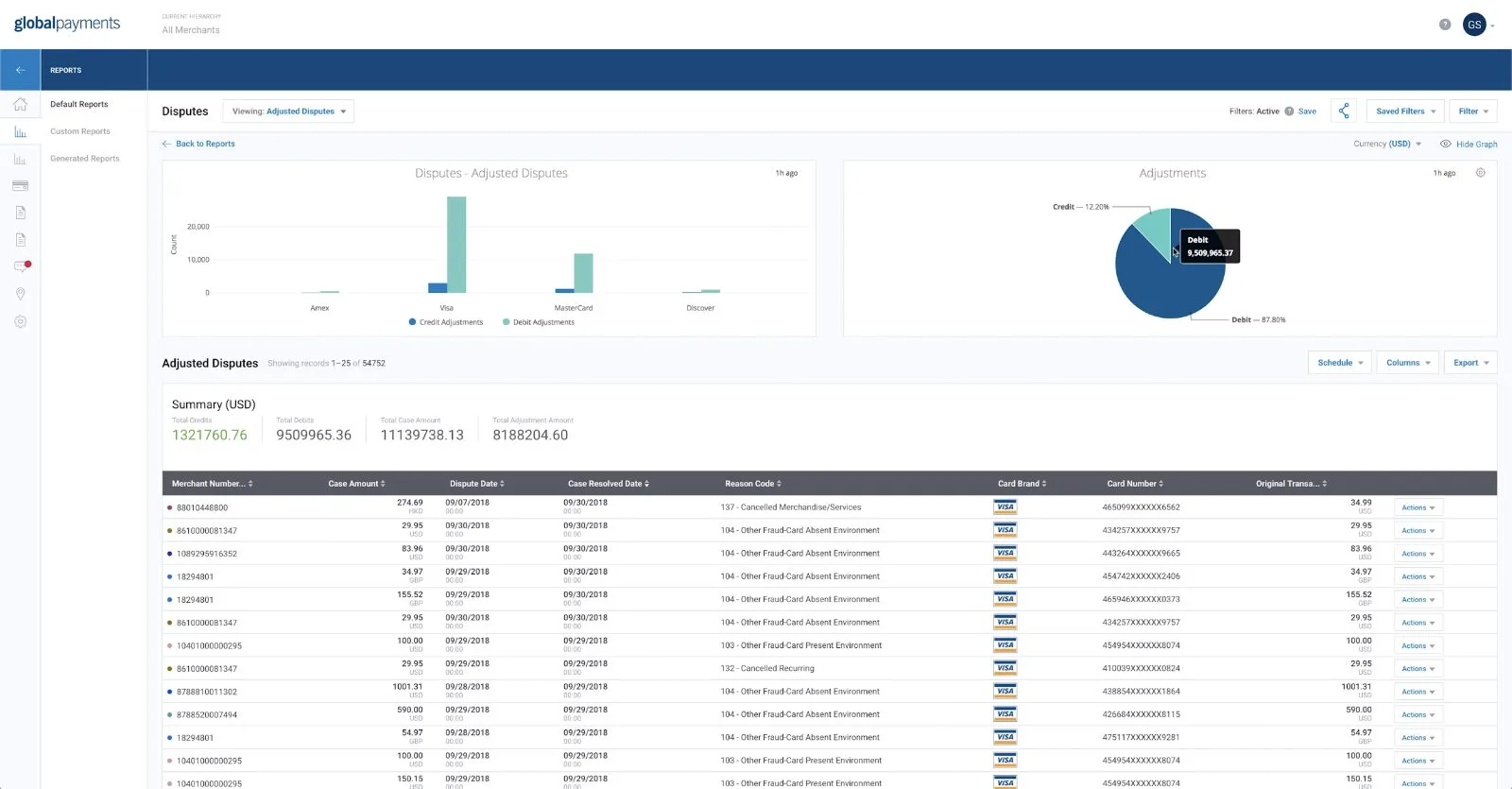Select the highlighted blue bar chart sidebar icon

20,131
